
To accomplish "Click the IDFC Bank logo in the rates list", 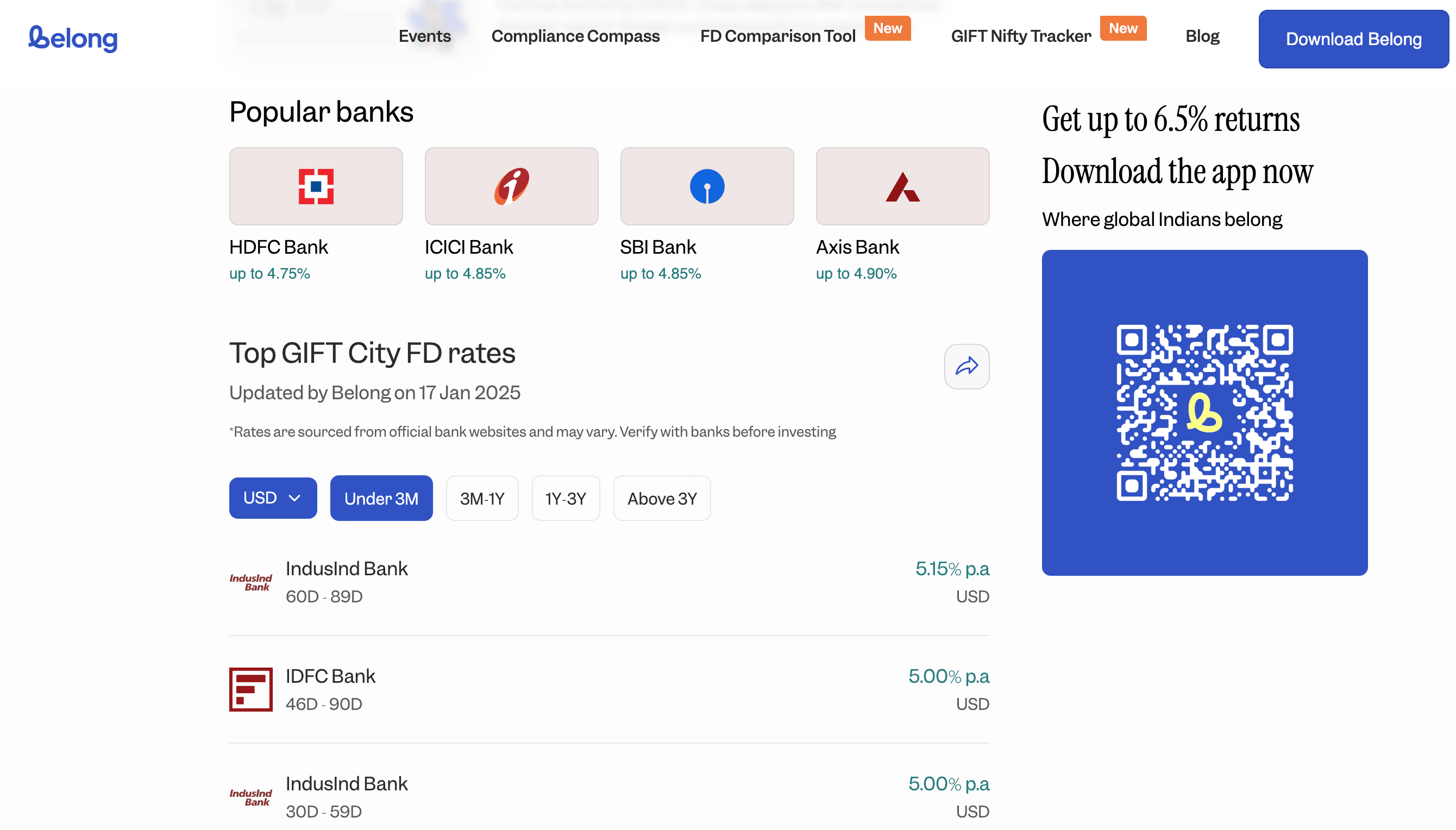I will coord(252,689).
